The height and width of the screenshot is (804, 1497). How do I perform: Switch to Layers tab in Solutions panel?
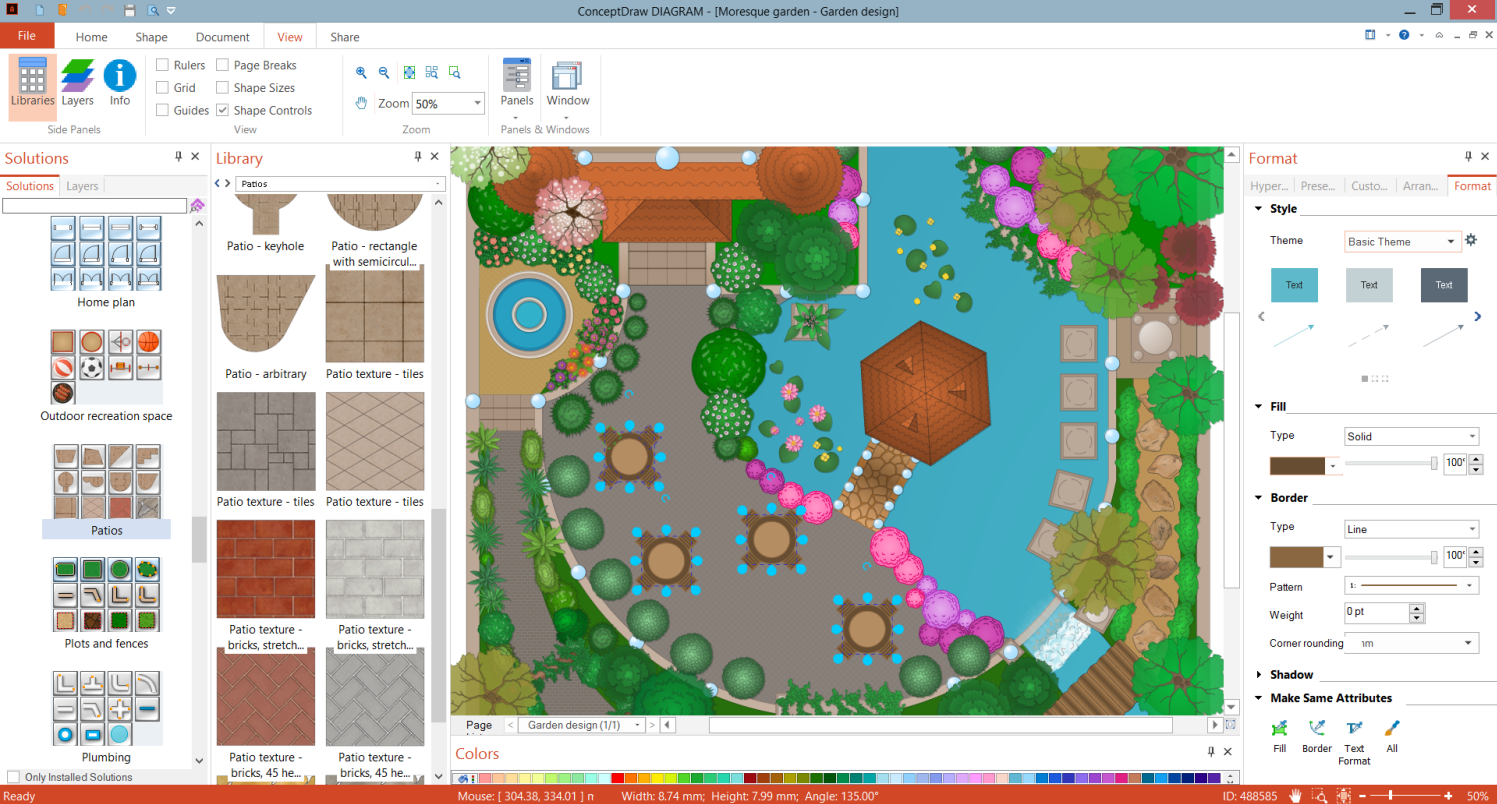coord(82,186)
